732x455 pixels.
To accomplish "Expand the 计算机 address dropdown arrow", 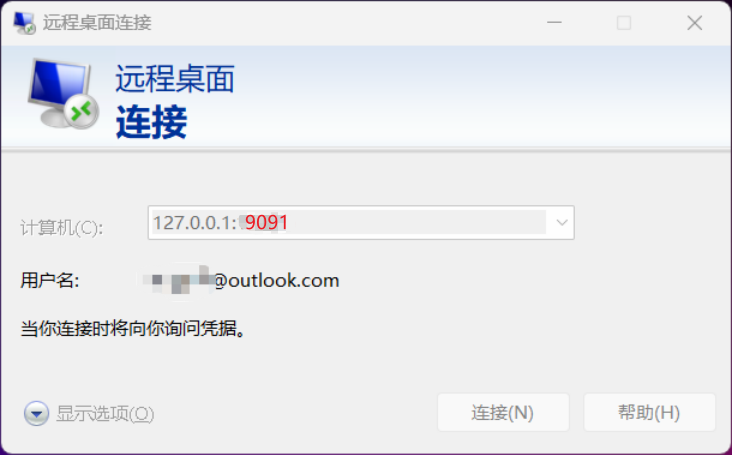I will (562, 223).
